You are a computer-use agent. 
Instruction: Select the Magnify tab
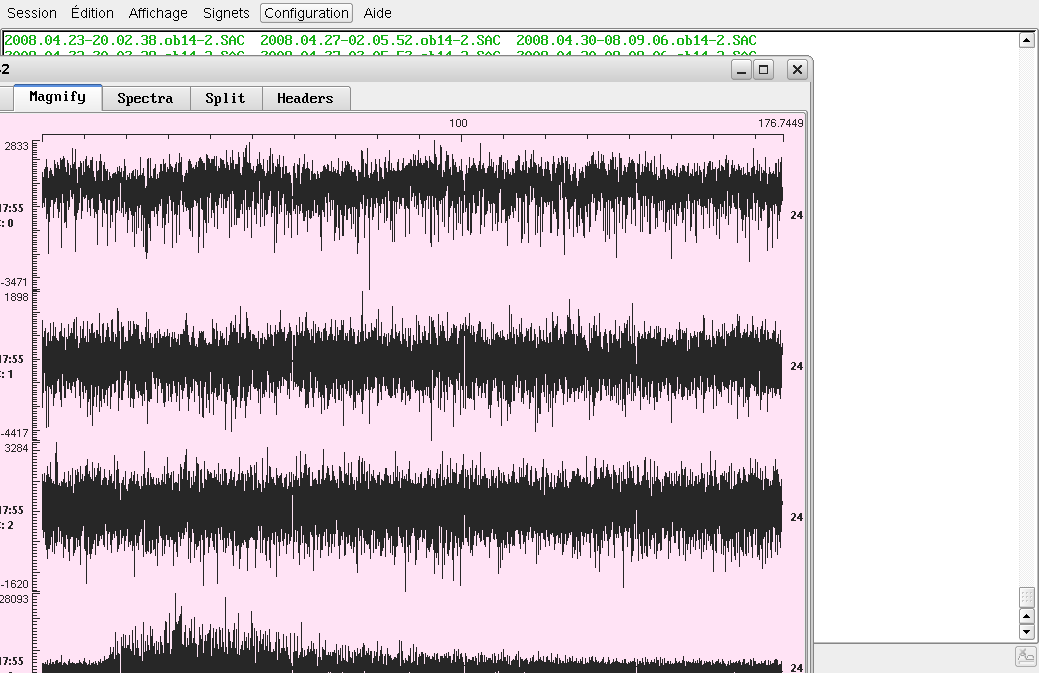coord(57,97)
